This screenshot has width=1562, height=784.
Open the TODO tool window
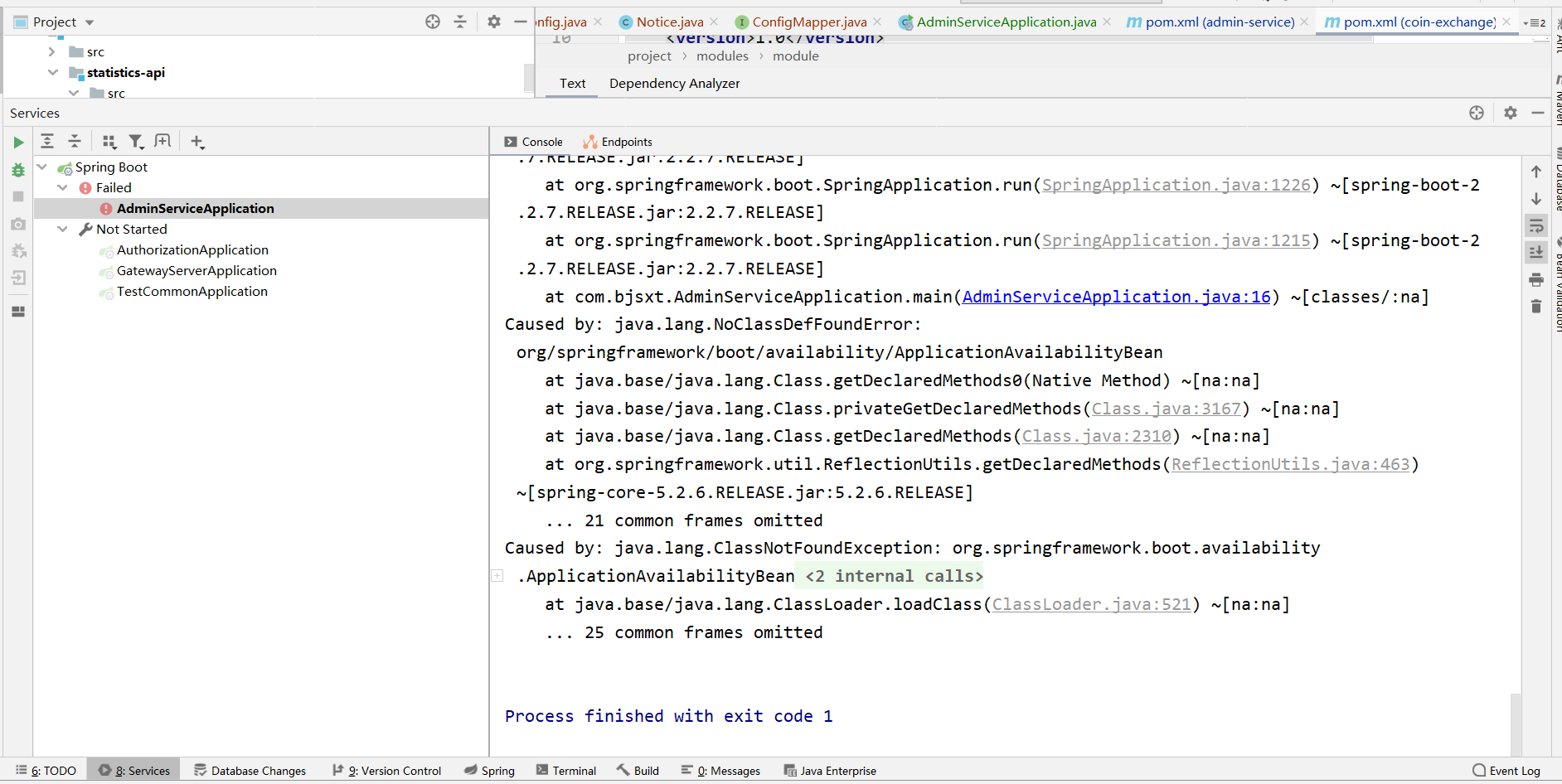tap(46, 771)
